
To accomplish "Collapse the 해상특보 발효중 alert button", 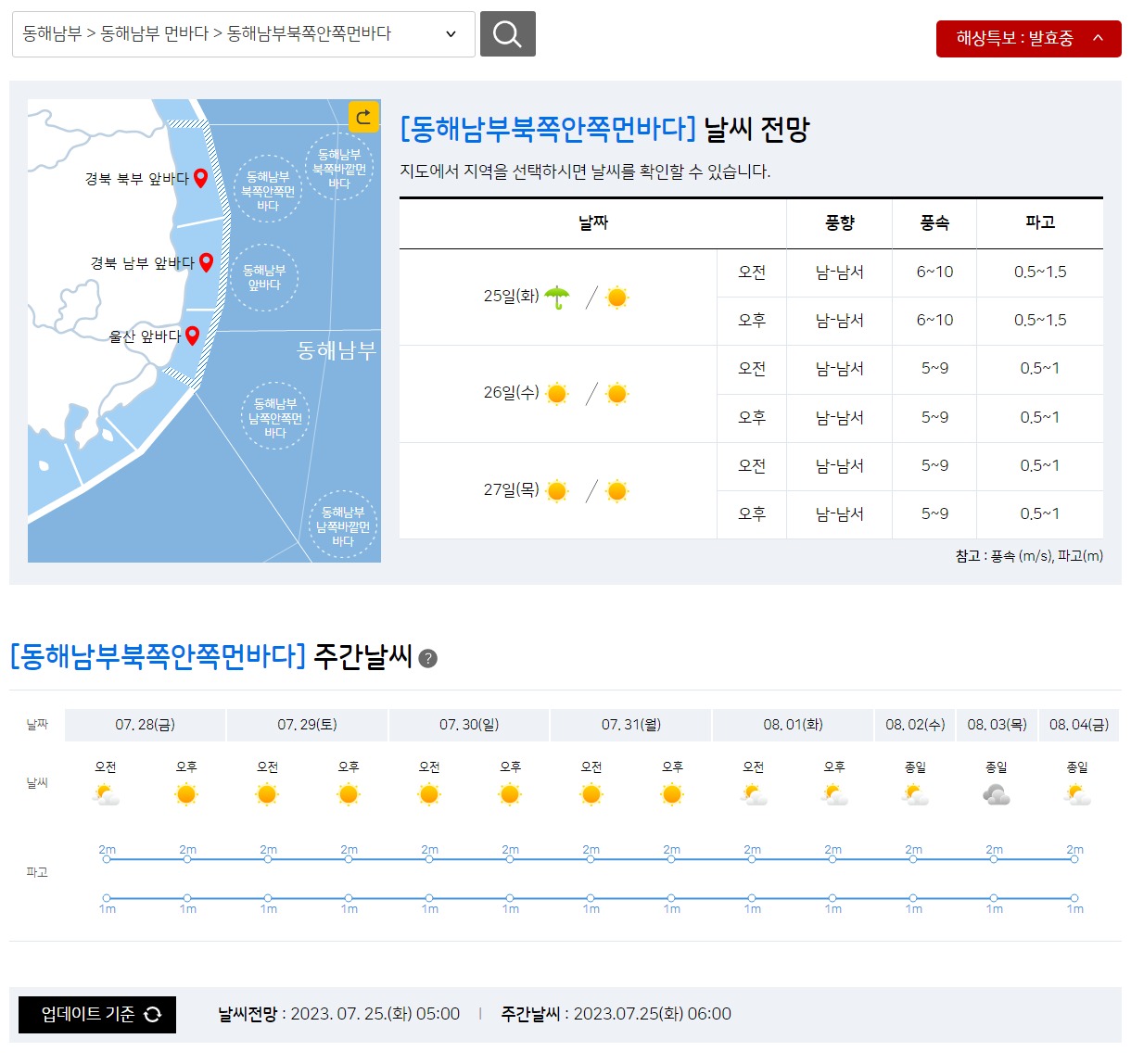I will coord(1028,39).
